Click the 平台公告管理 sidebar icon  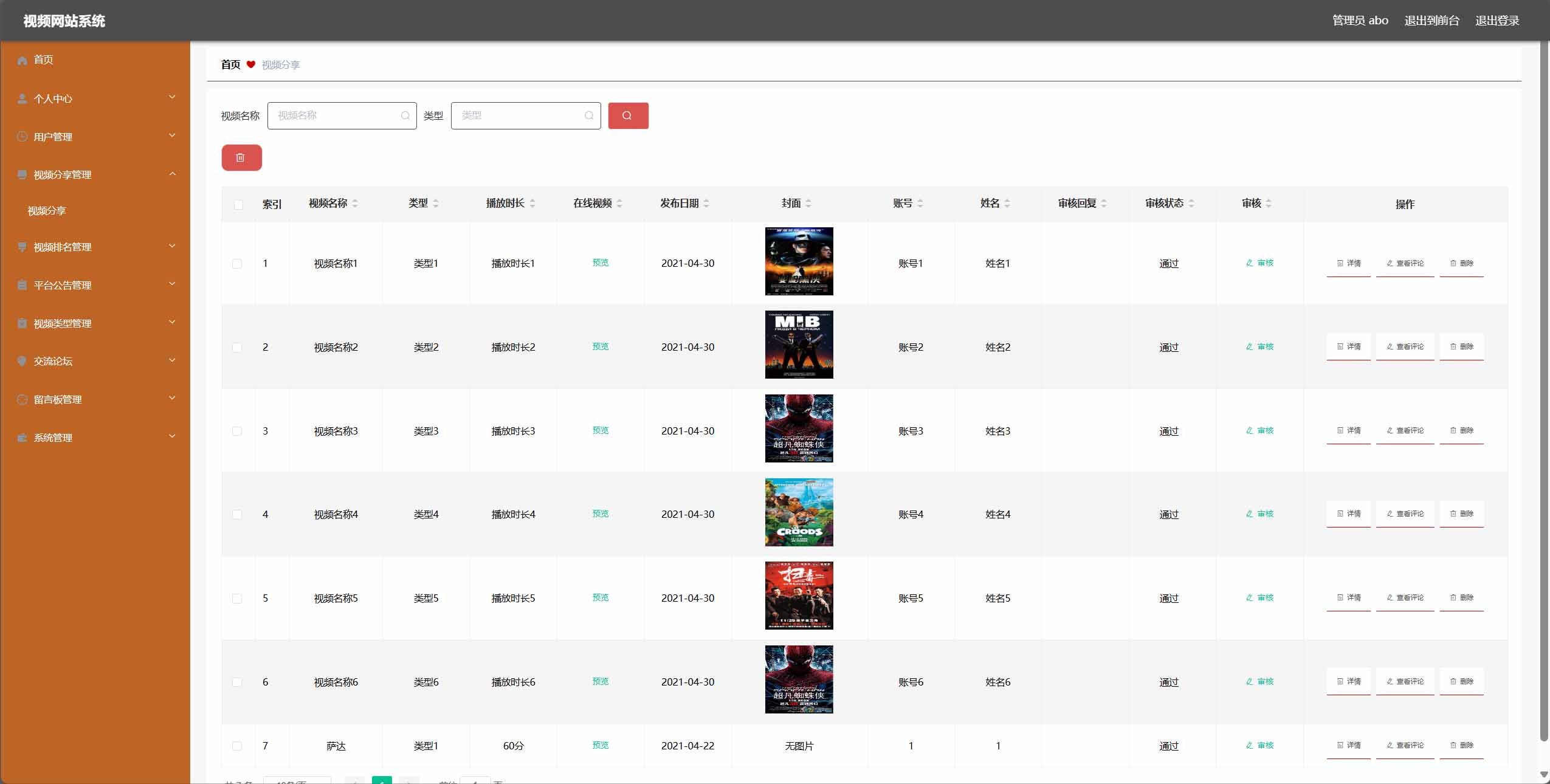point(22,285)
